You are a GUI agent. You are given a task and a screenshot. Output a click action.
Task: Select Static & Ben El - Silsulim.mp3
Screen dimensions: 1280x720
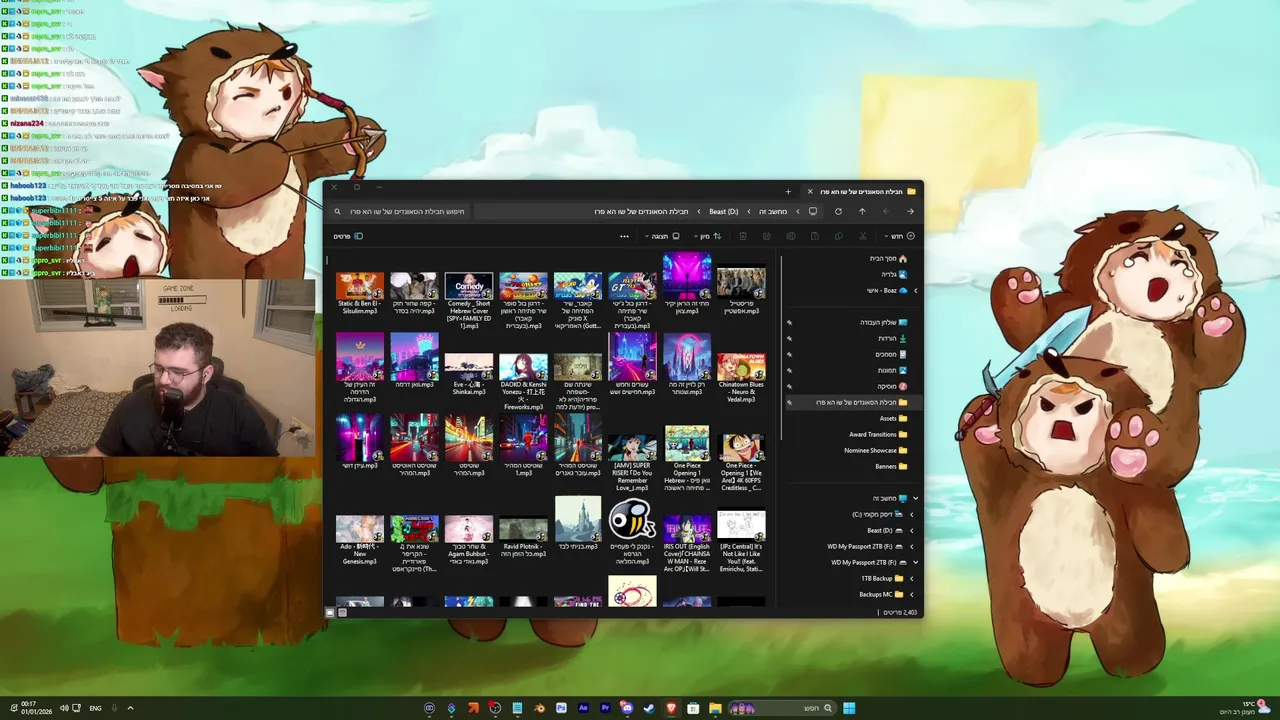360,294
